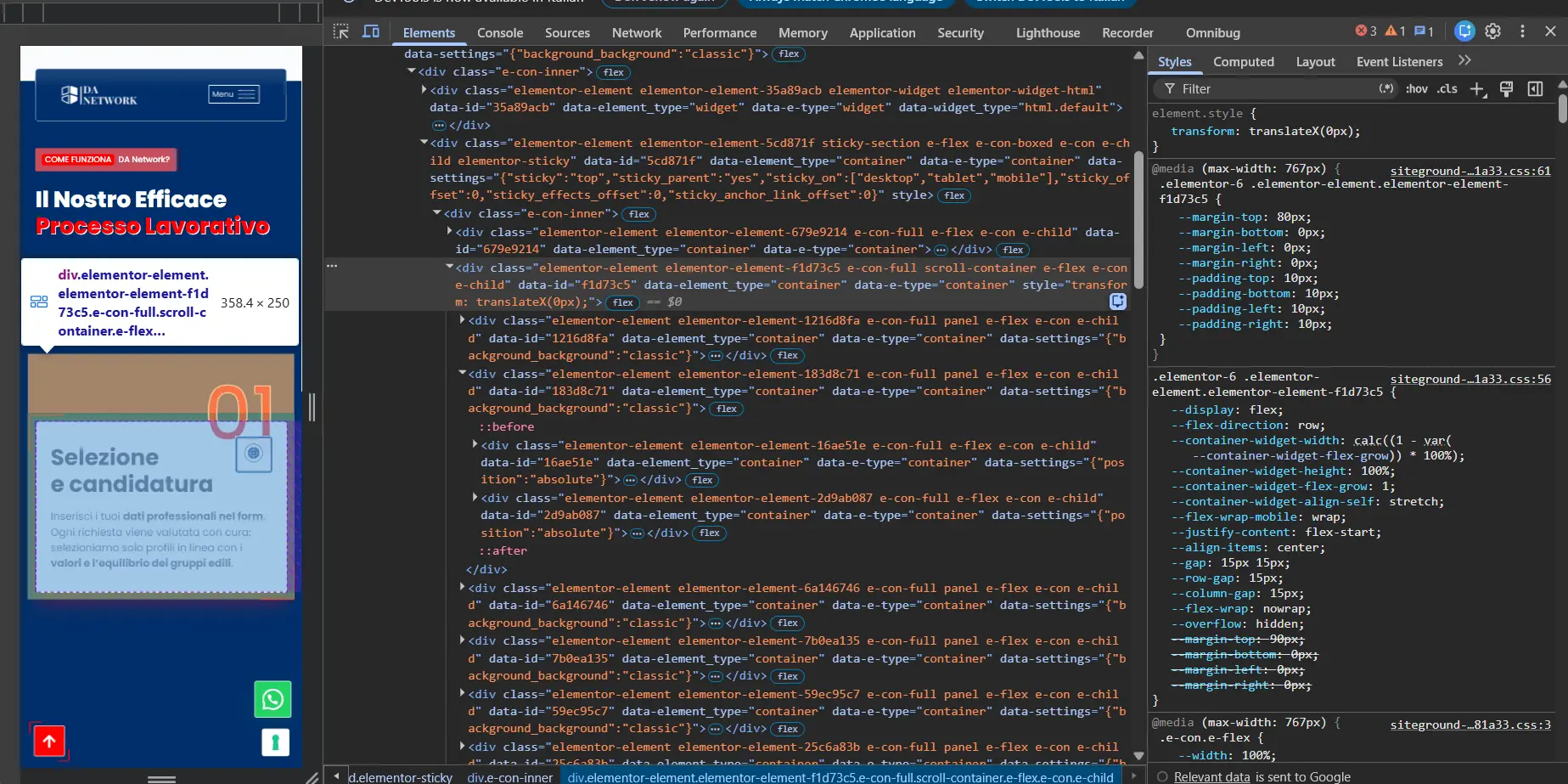Screen dimensions: 1568x784
Task: Open siteground-...1a33.css:61 source link
Action: coord(1470,171)
